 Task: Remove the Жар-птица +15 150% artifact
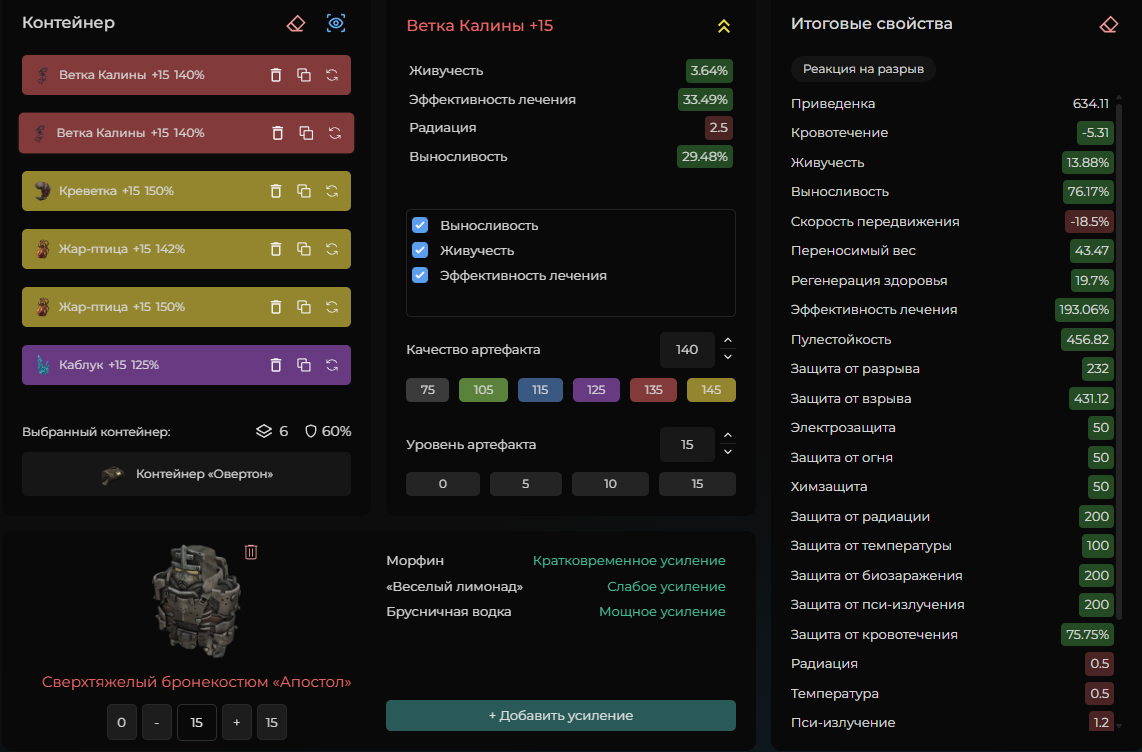point(276,306)
